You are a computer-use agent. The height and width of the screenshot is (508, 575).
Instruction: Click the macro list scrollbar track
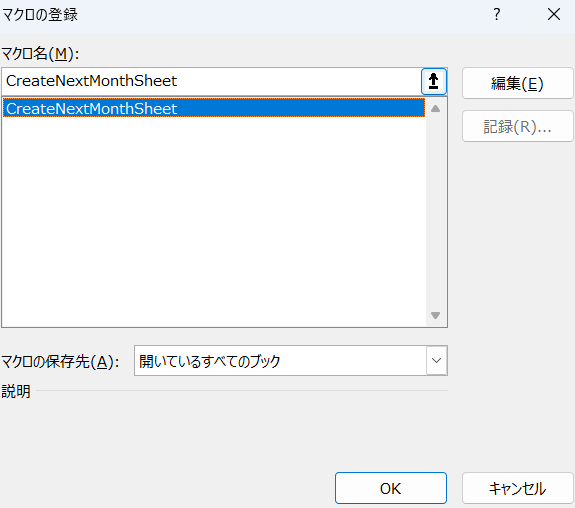click(x=435, y=212)
